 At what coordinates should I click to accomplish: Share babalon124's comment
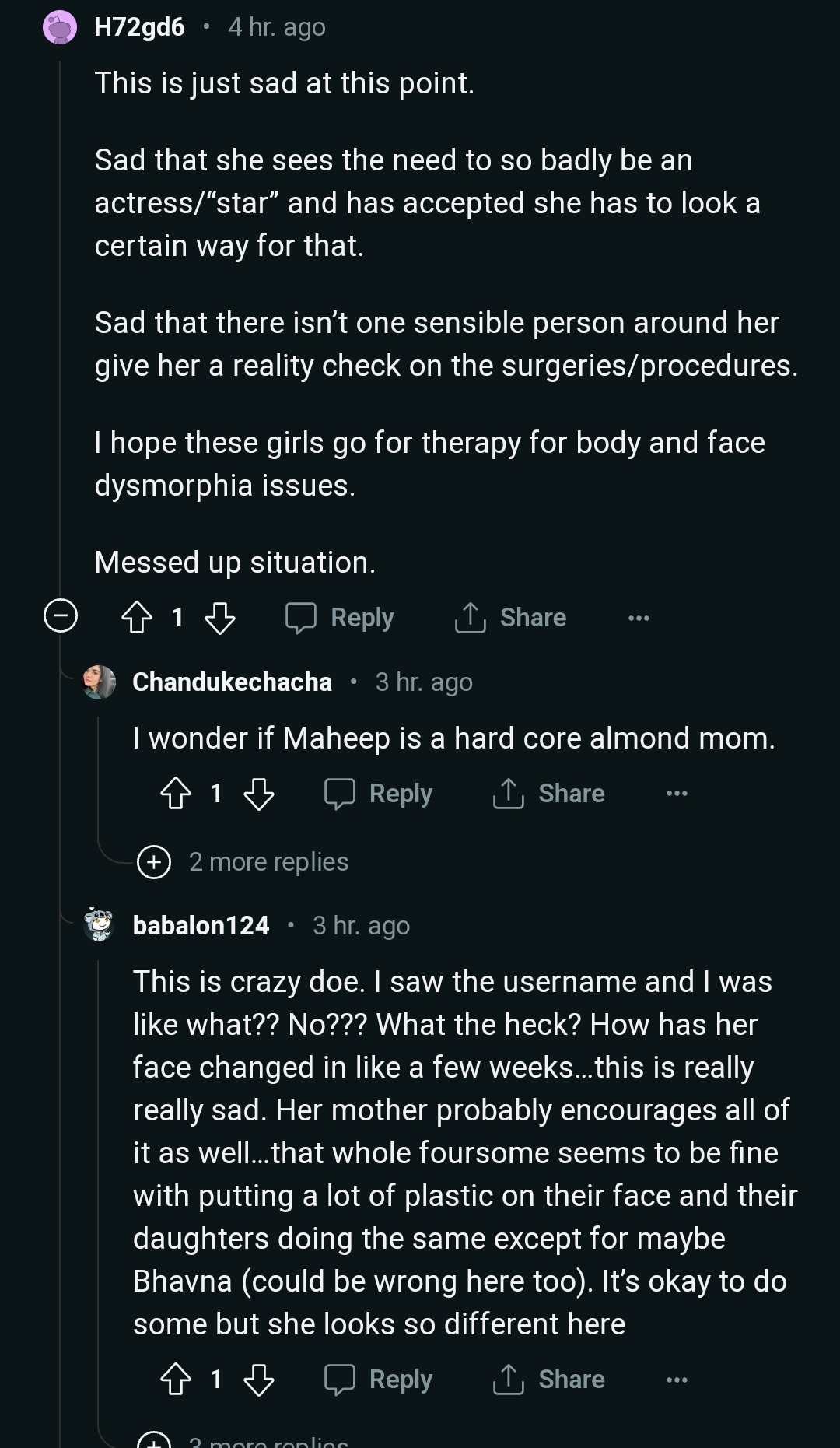click(x=549, y=1380)
